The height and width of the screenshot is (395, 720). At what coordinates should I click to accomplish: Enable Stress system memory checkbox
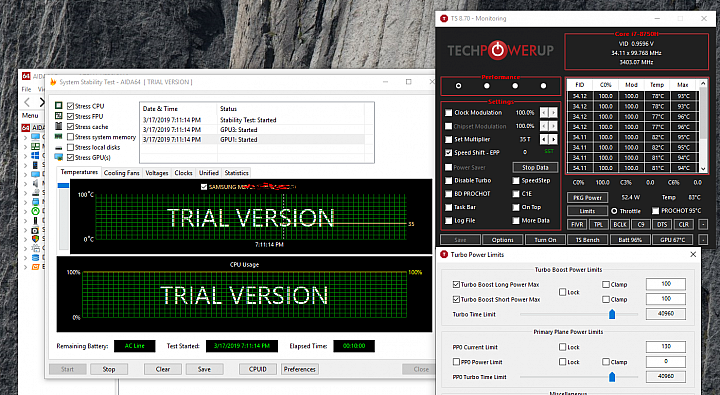pyautogui.click(x=70, y=137)
